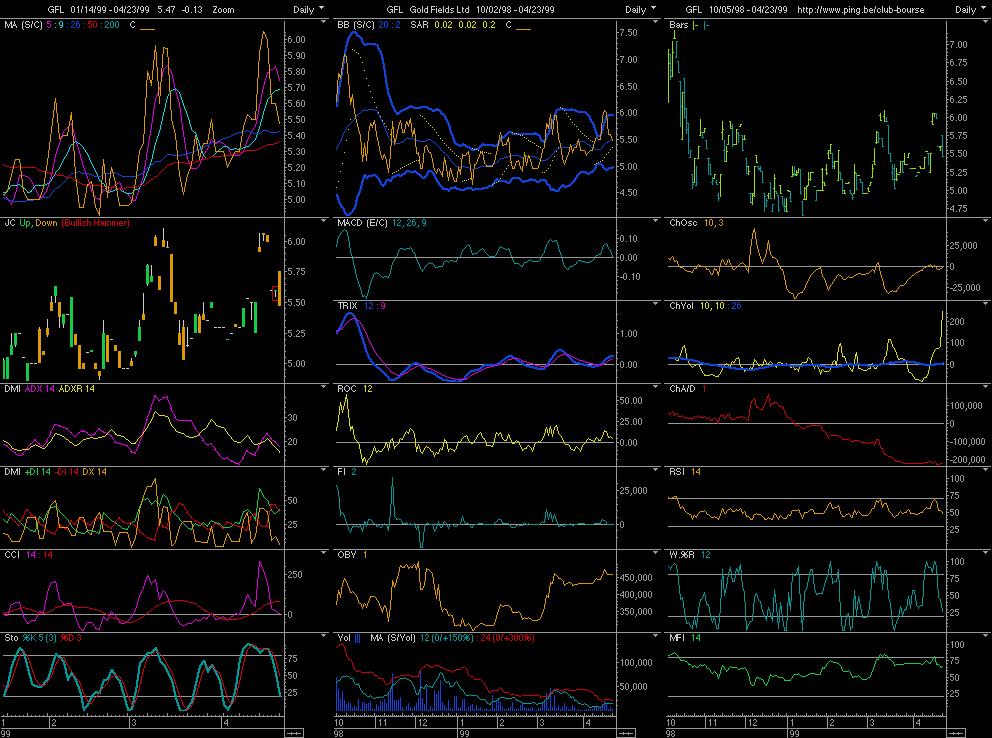Image resolution: width=992 pixels, height=738 pixels.
Task: Click the MACD (E/C) indicator label
Action: coord(363,223)
